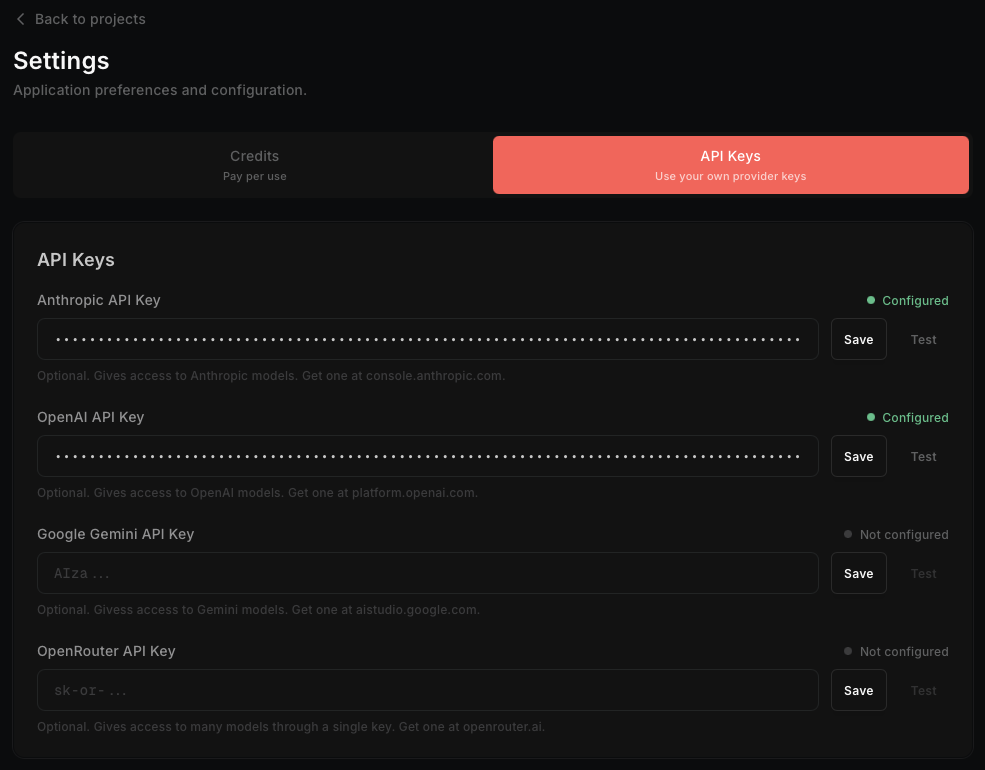Click OpenAI's 'Configured' status text

915,418
